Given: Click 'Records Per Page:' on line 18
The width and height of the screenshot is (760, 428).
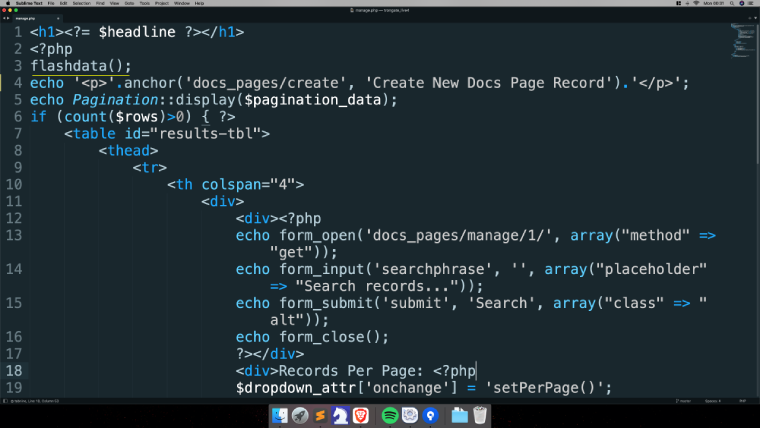Looking at the screenshot, I should [351, 371].
